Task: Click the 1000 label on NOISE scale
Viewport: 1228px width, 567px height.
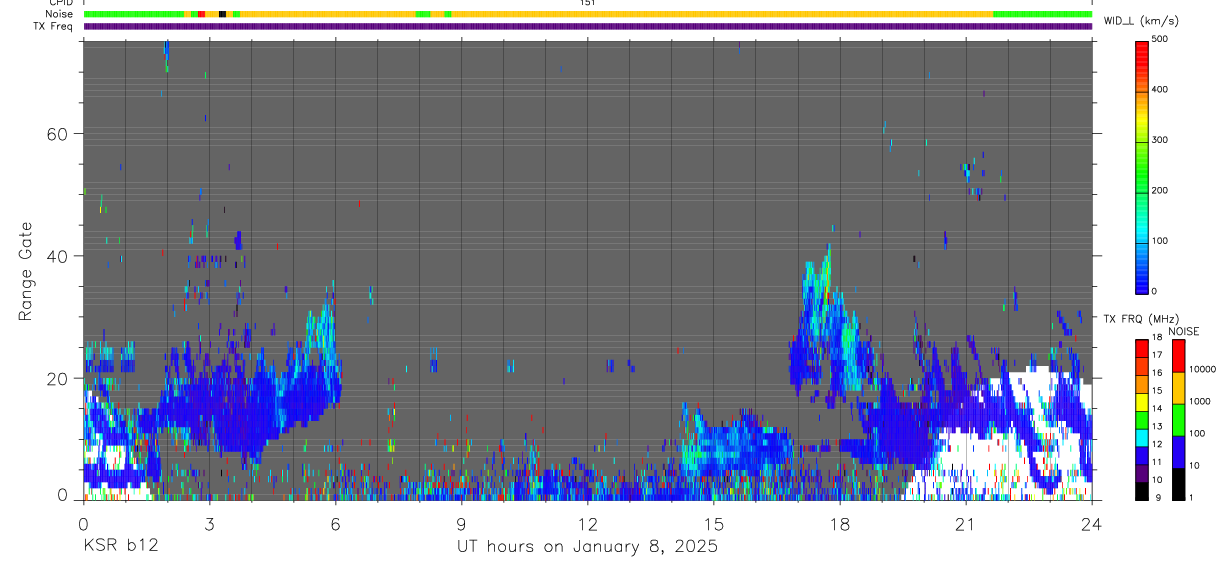Action: pyautogui.click(x=1200, y=401)
